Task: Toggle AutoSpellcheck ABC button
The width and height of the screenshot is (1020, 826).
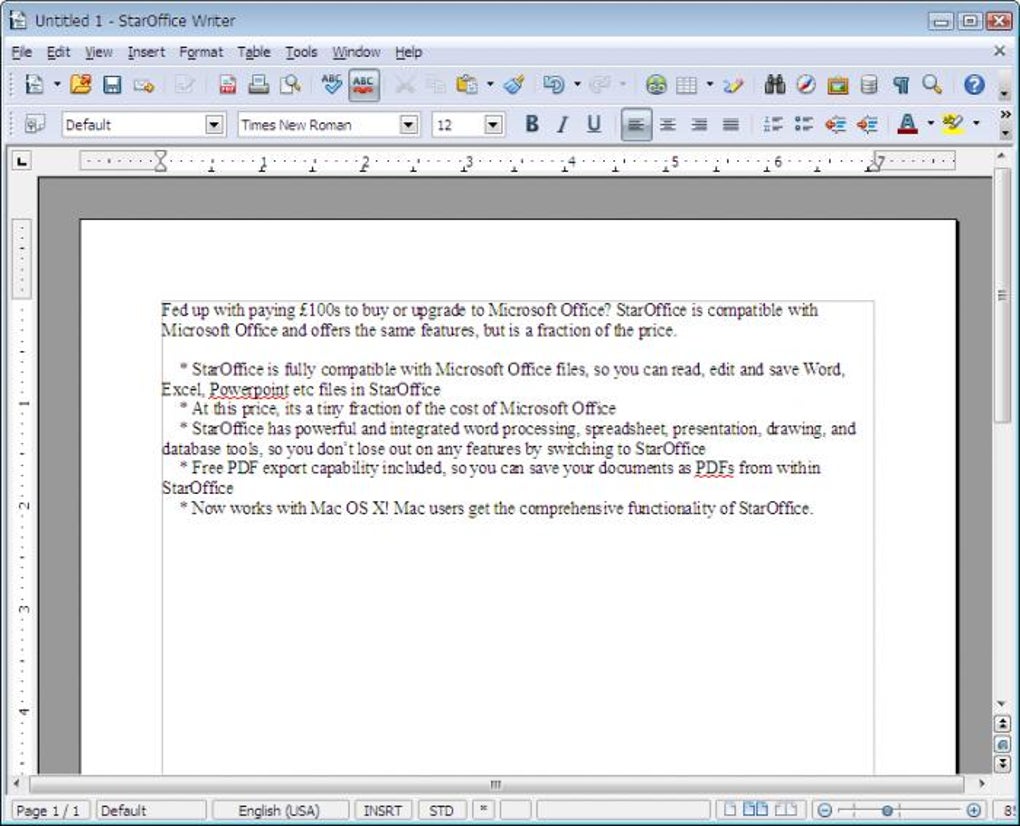Action: 364,85
